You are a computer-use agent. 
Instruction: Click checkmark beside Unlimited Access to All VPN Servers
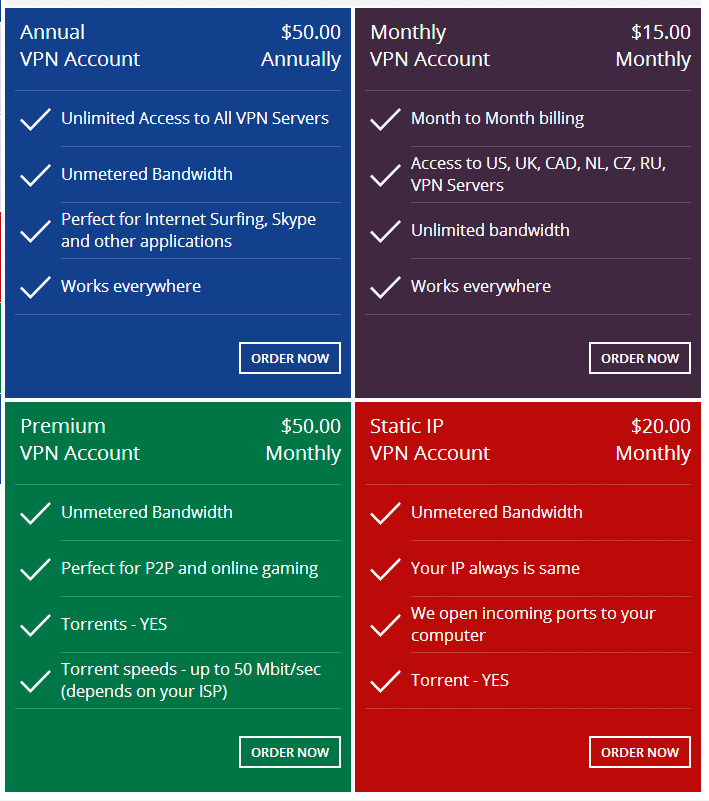click(x=35, y=119)
